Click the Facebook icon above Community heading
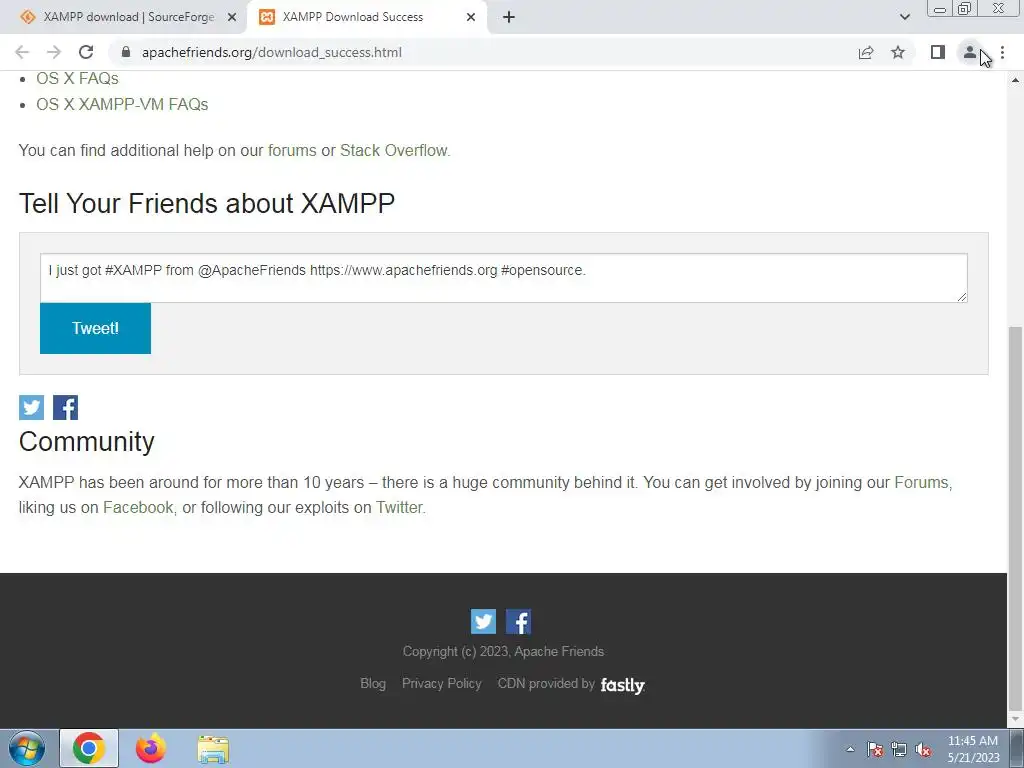The image size is (1024, 768). tap(65, 408)
